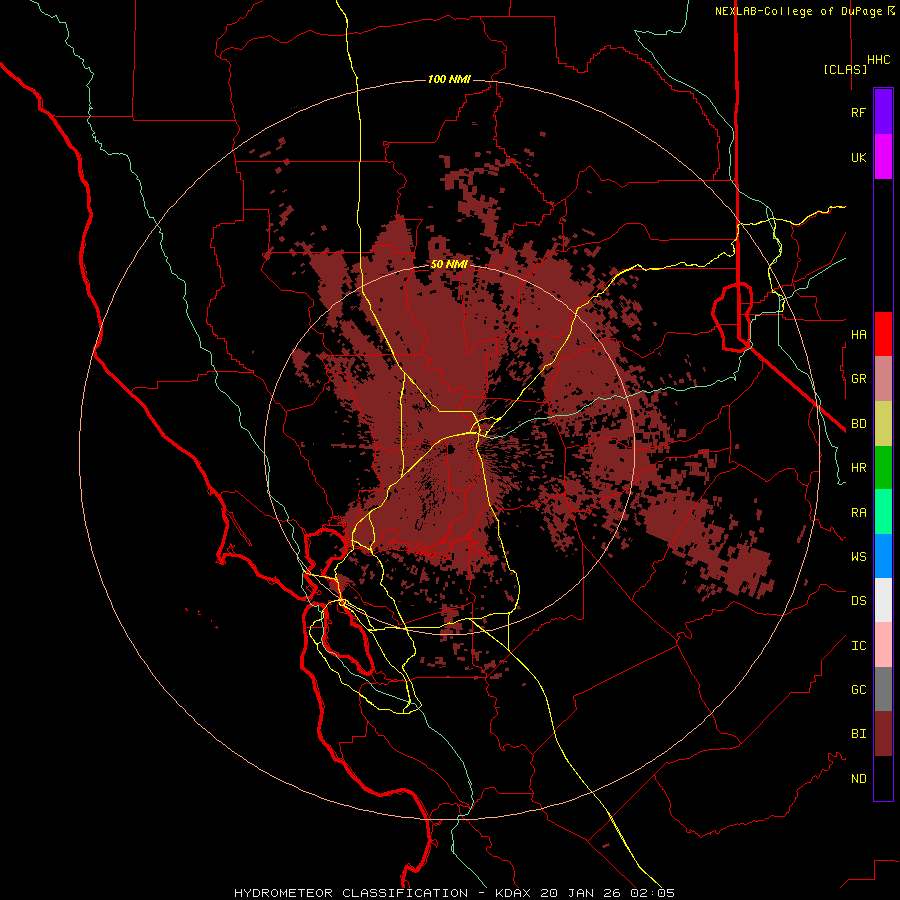Select the GR pink legend swatch
Viewport: 900px width, 900px height.
click(883, 379)
